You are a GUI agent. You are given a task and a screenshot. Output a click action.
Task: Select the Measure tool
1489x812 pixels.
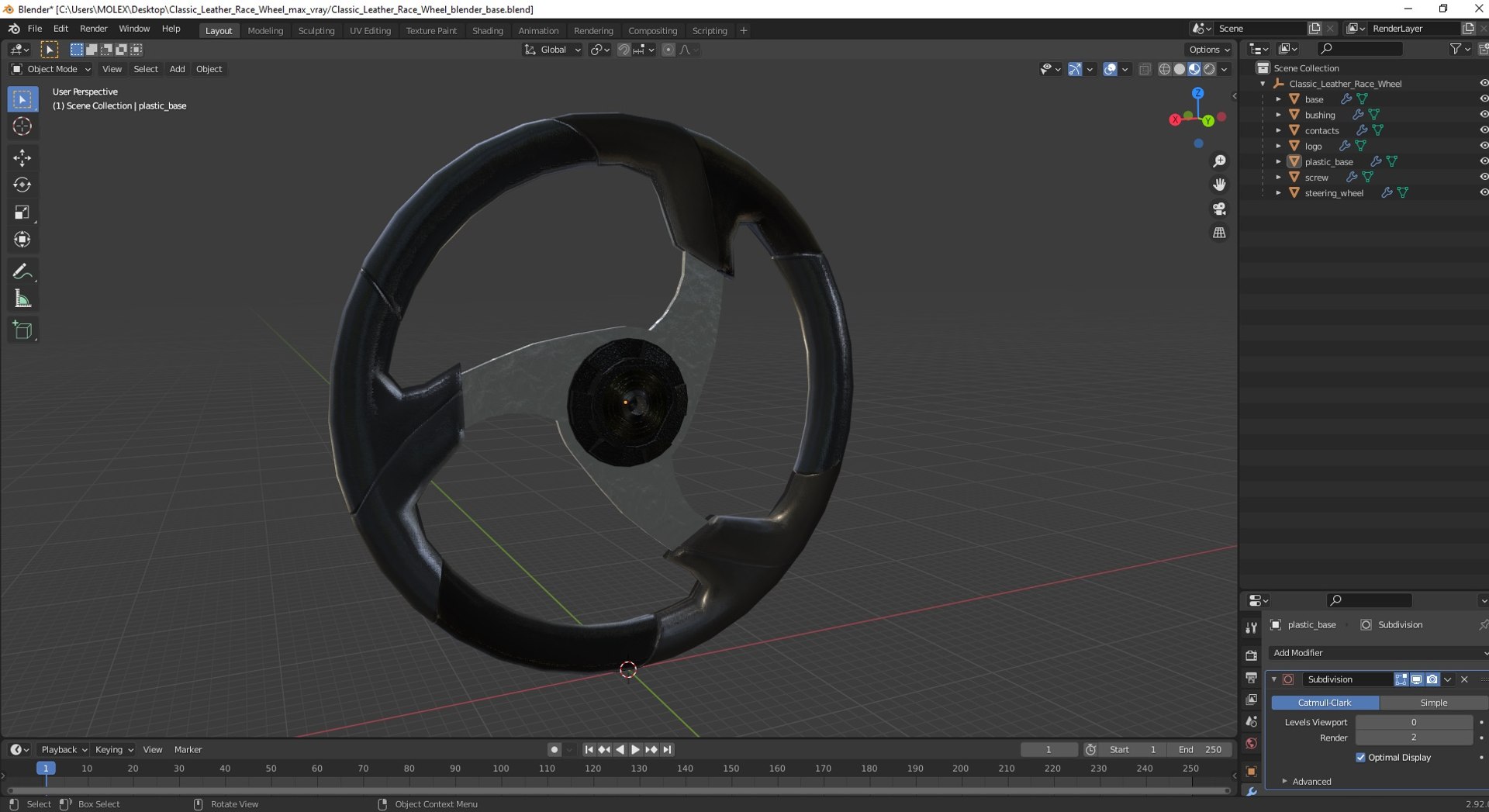22,299
